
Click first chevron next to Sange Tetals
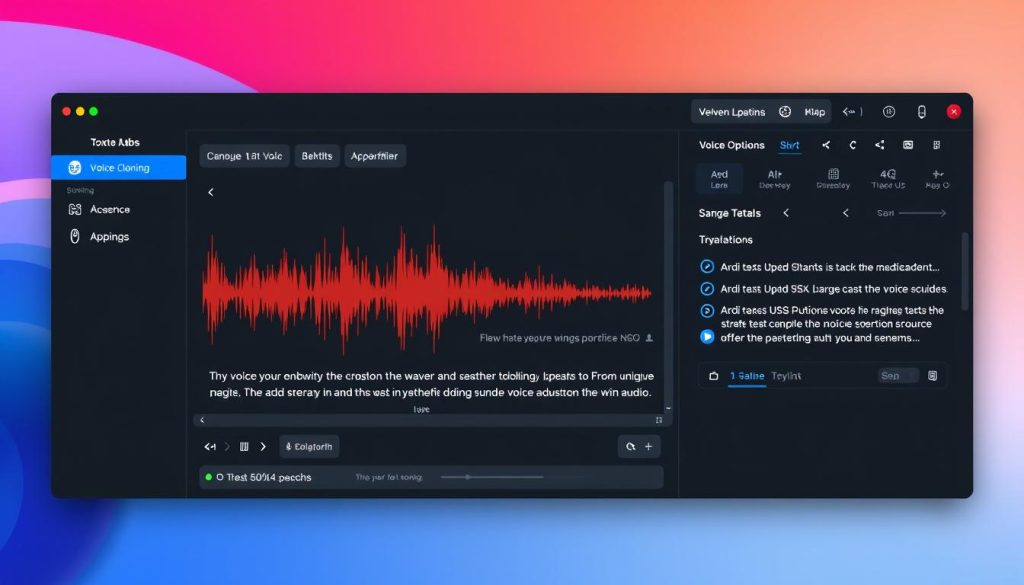pos(786,213)
